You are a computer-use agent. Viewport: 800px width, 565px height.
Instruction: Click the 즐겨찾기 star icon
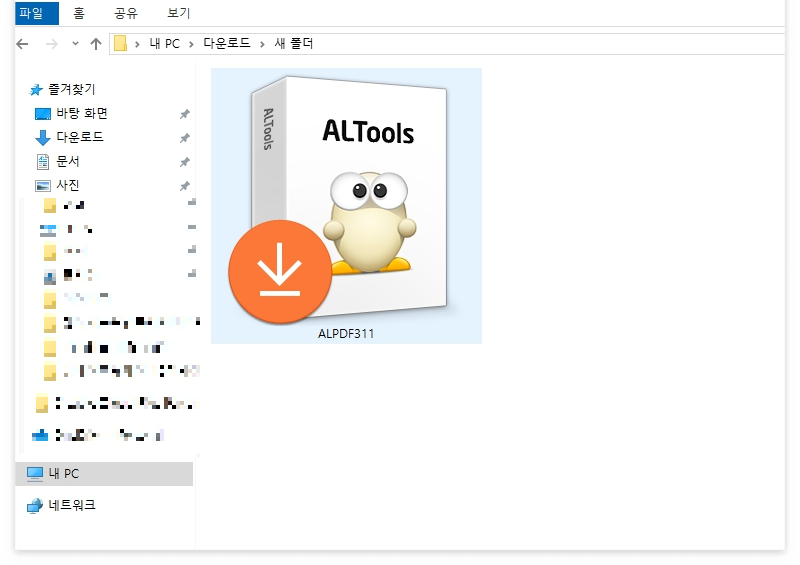[36, 90]
